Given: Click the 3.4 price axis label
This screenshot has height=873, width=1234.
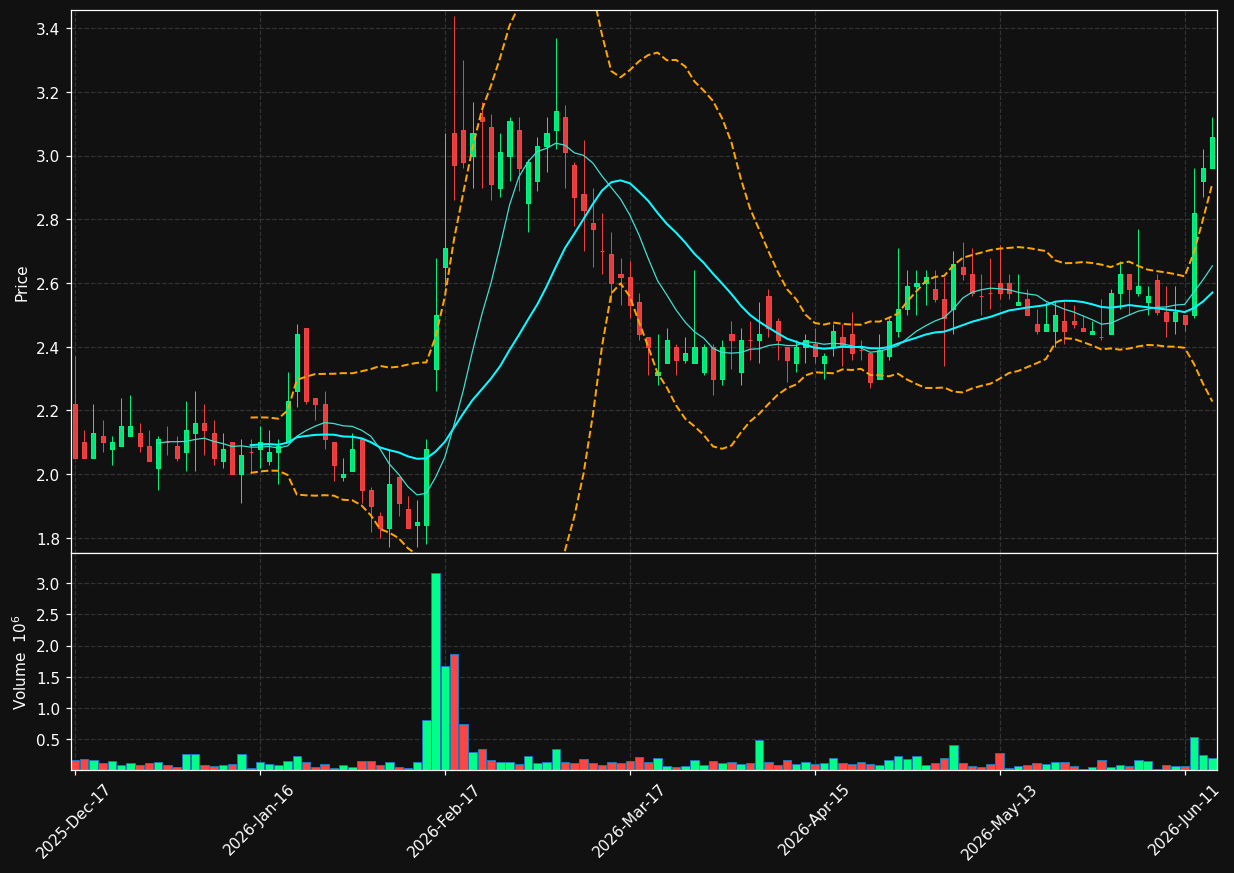Looking at the screenshot, I should tap(48, 29).
